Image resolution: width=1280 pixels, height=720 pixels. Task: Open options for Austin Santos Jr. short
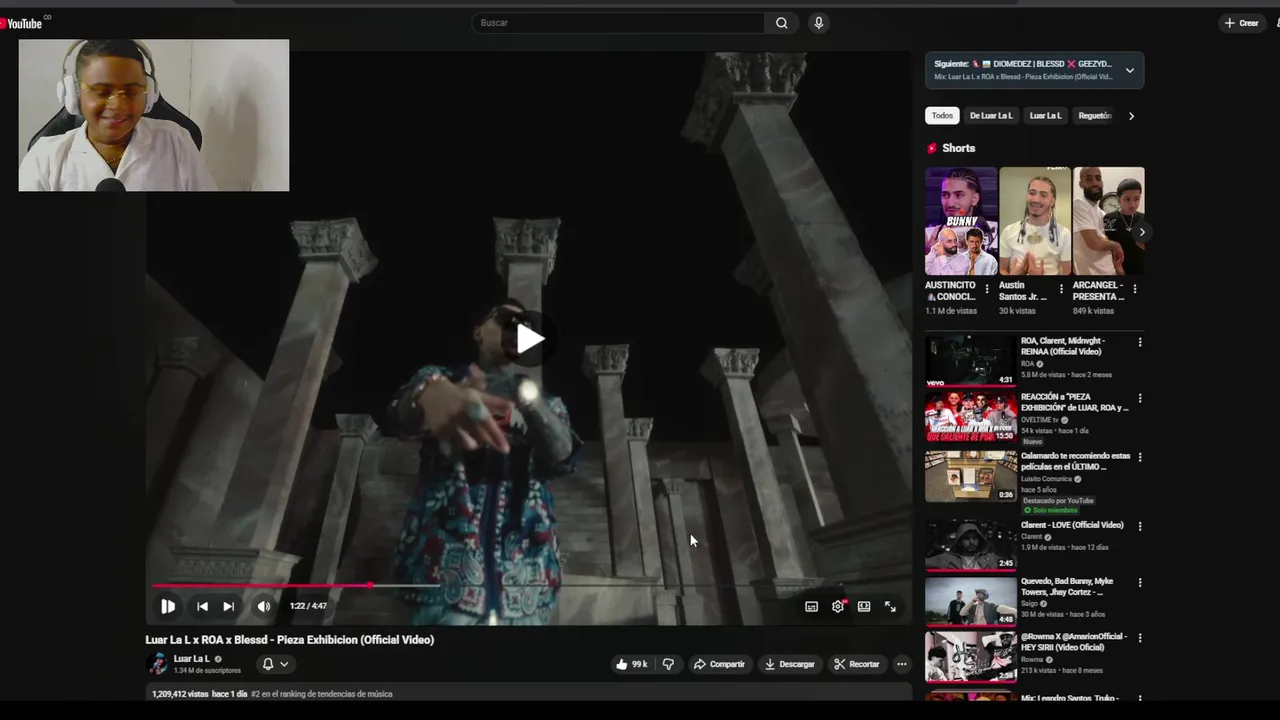point(1061,289)
